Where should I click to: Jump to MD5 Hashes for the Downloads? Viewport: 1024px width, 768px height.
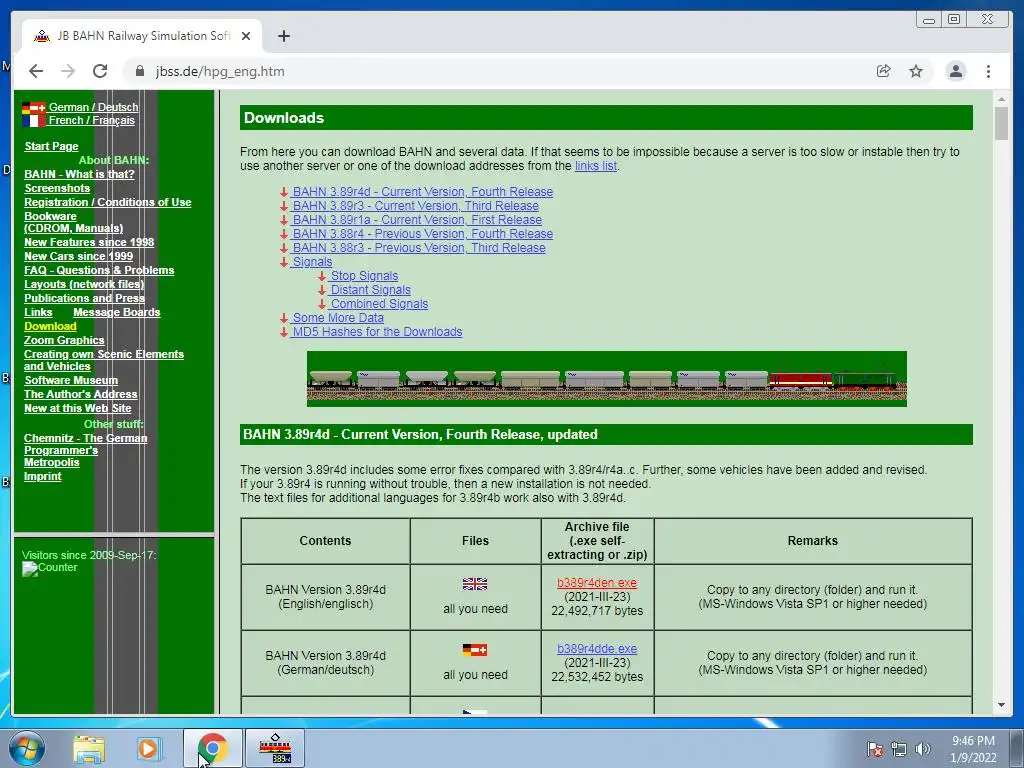(x=377, y=332)
